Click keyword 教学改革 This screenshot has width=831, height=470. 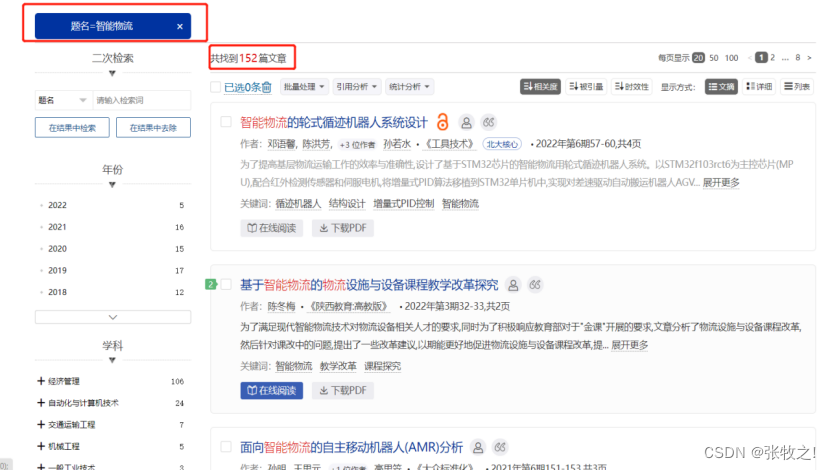tap(338, 366)
